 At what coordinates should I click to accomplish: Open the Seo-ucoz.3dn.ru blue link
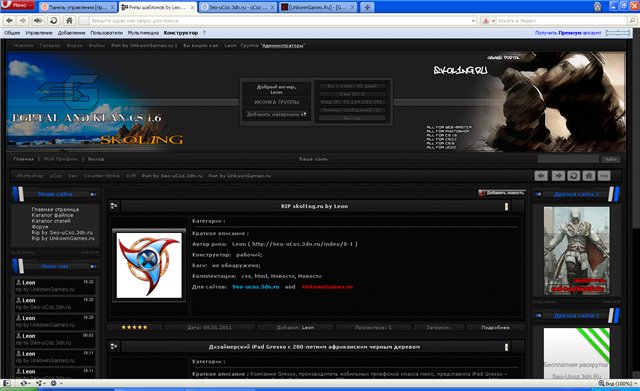[x=256, y=287]
